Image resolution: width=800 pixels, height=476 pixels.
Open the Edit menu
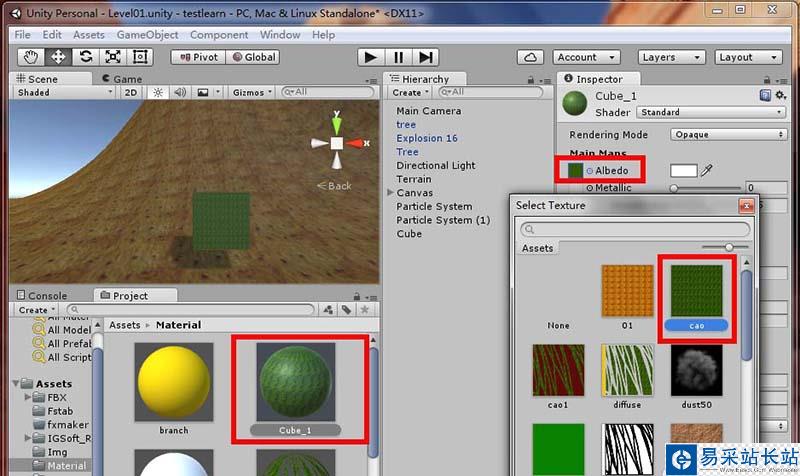tap(52, 35)
